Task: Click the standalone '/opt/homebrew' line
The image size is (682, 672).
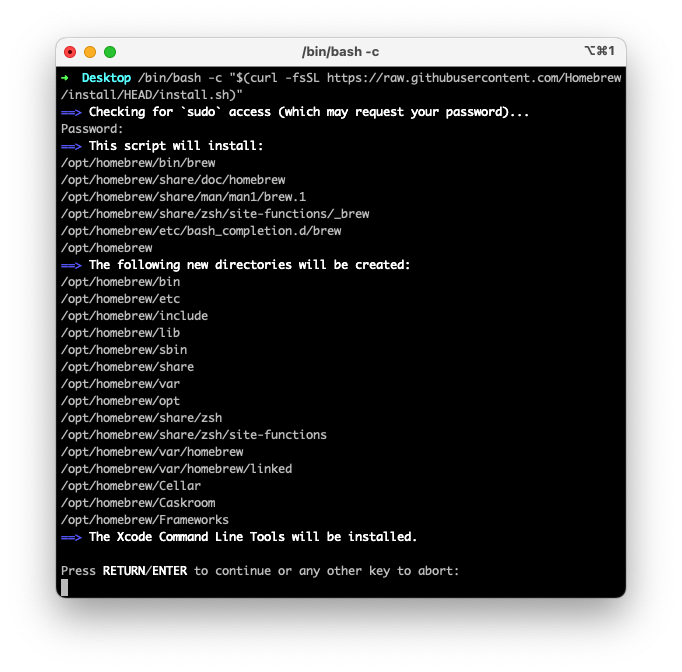Action: point(107,247)
